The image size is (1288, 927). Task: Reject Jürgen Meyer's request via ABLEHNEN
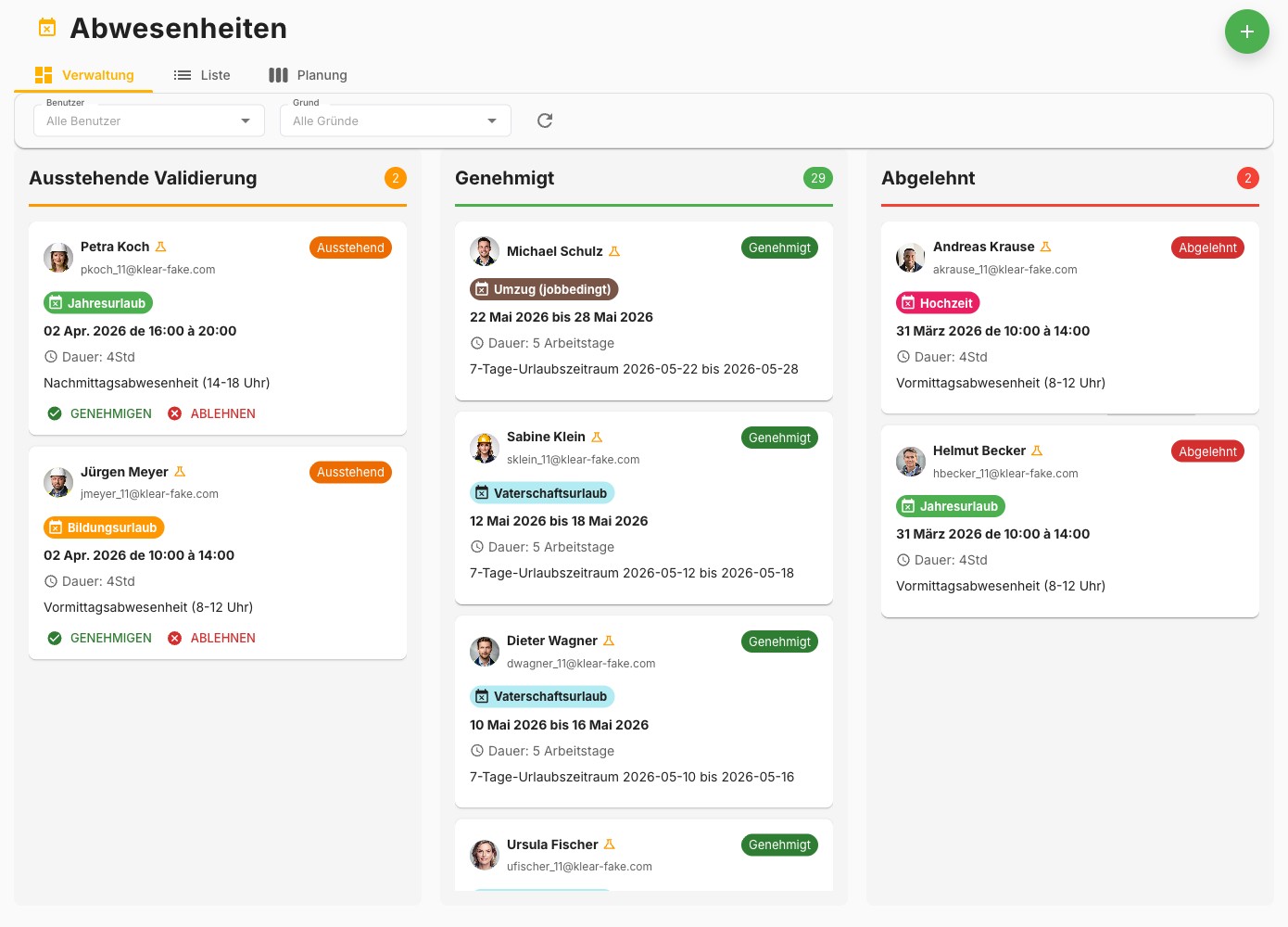point(222,638)
